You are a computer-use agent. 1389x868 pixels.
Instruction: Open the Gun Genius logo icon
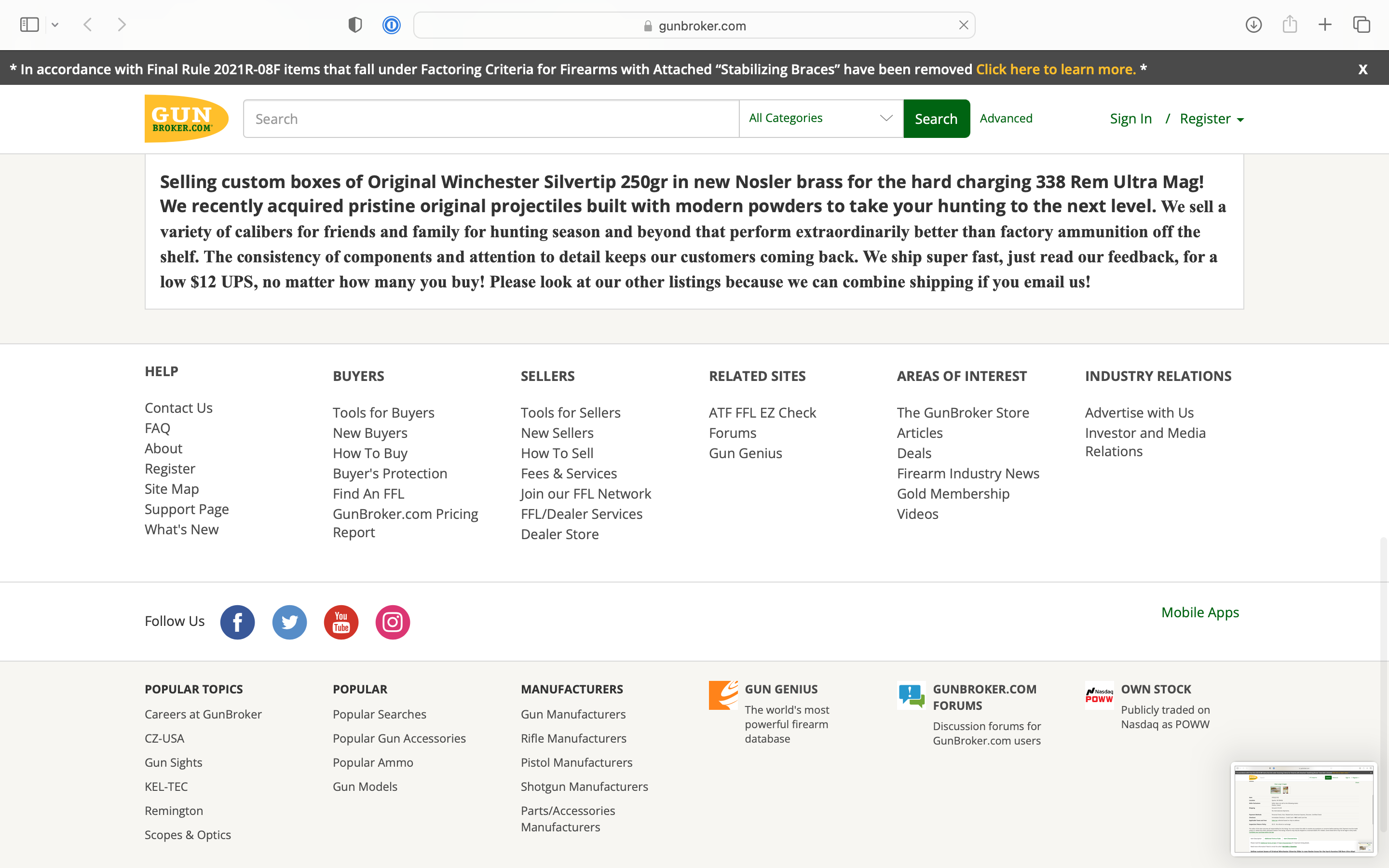click(723, 695)
